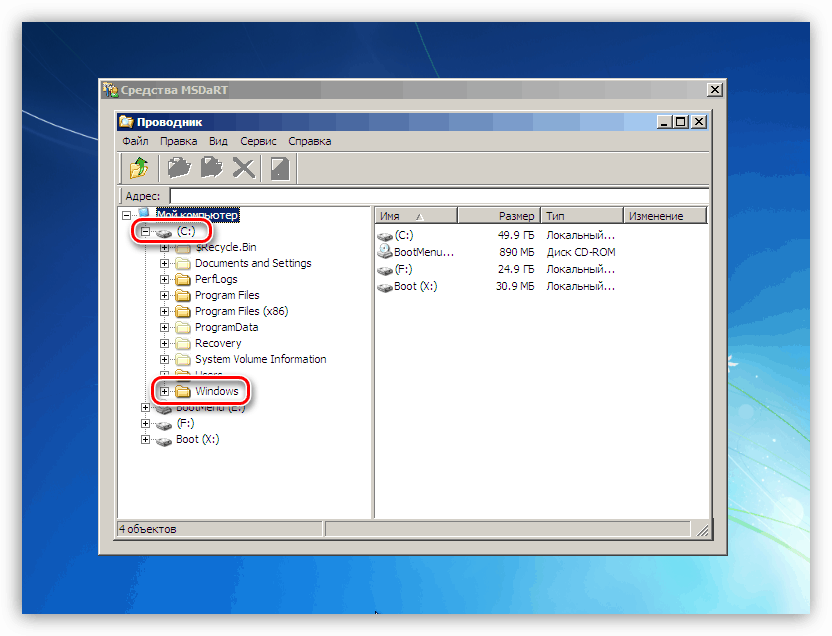Collapse the Мой компьютер tree node
Screen dimensions: 832x636
pyautogui.click(x=126, y=215)
